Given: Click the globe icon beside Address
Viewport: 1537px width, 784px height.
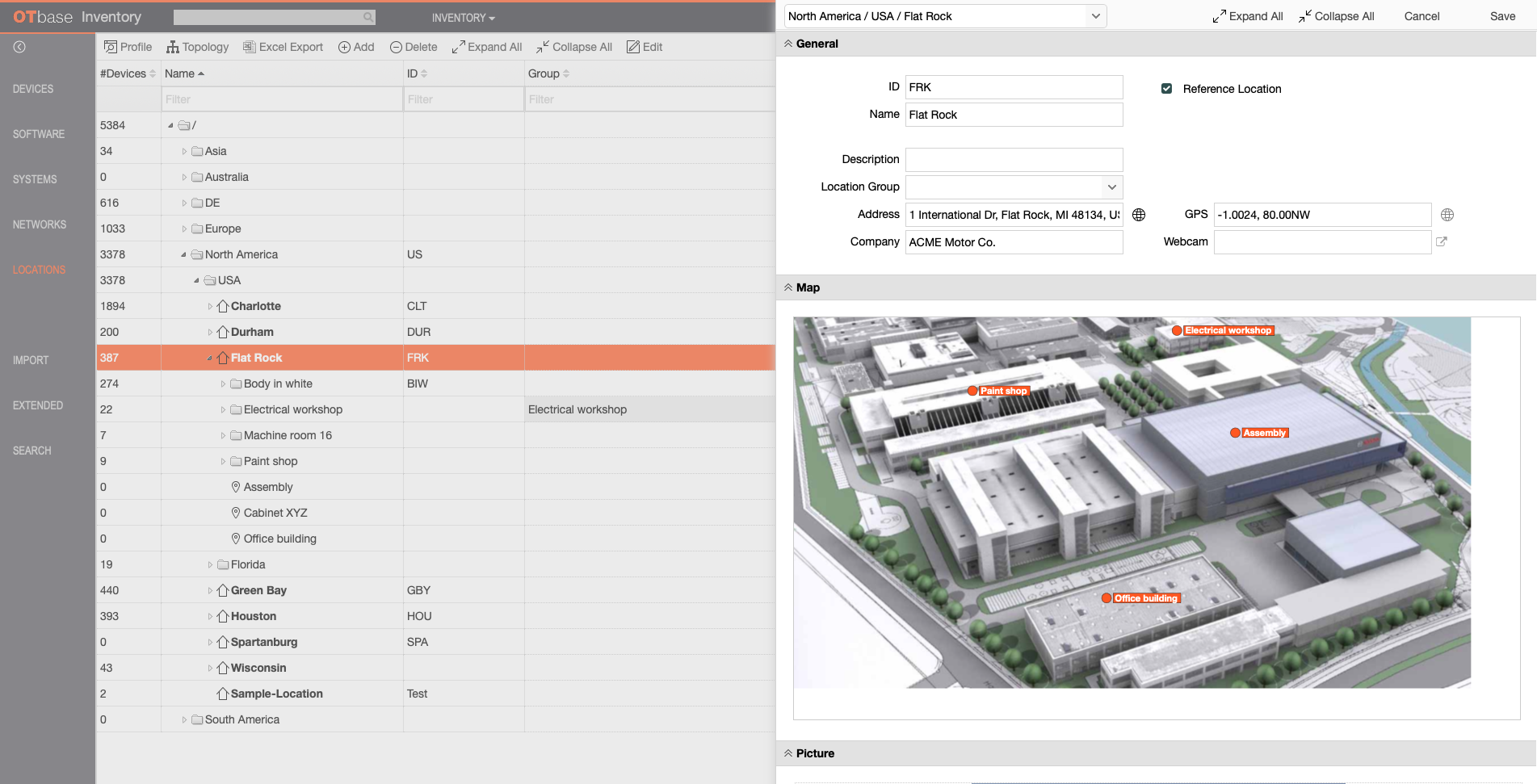Looking at the screenshot, I should [x=1139, y=215].
